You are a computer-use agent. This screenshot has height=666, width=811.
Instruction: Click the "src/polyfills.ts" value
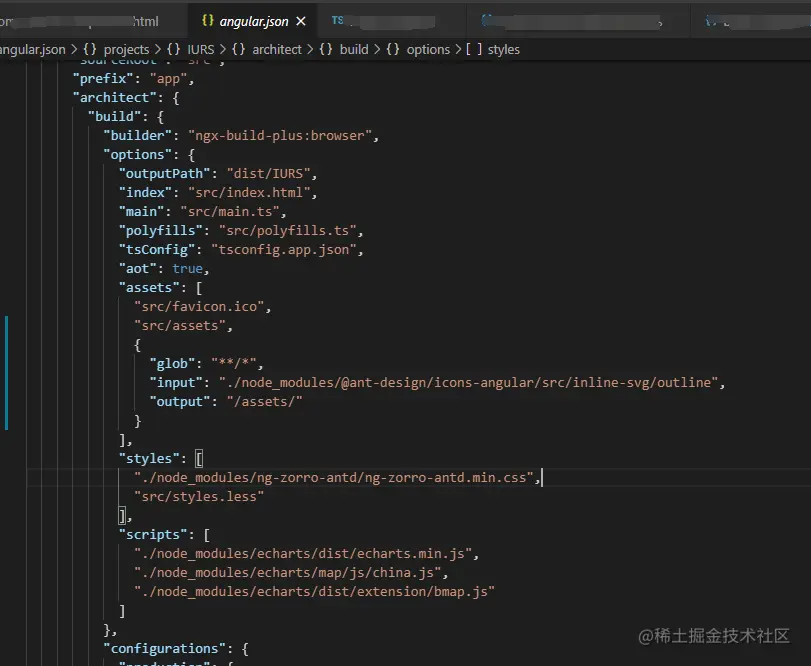pyautogui.click(x=288, y=231)
